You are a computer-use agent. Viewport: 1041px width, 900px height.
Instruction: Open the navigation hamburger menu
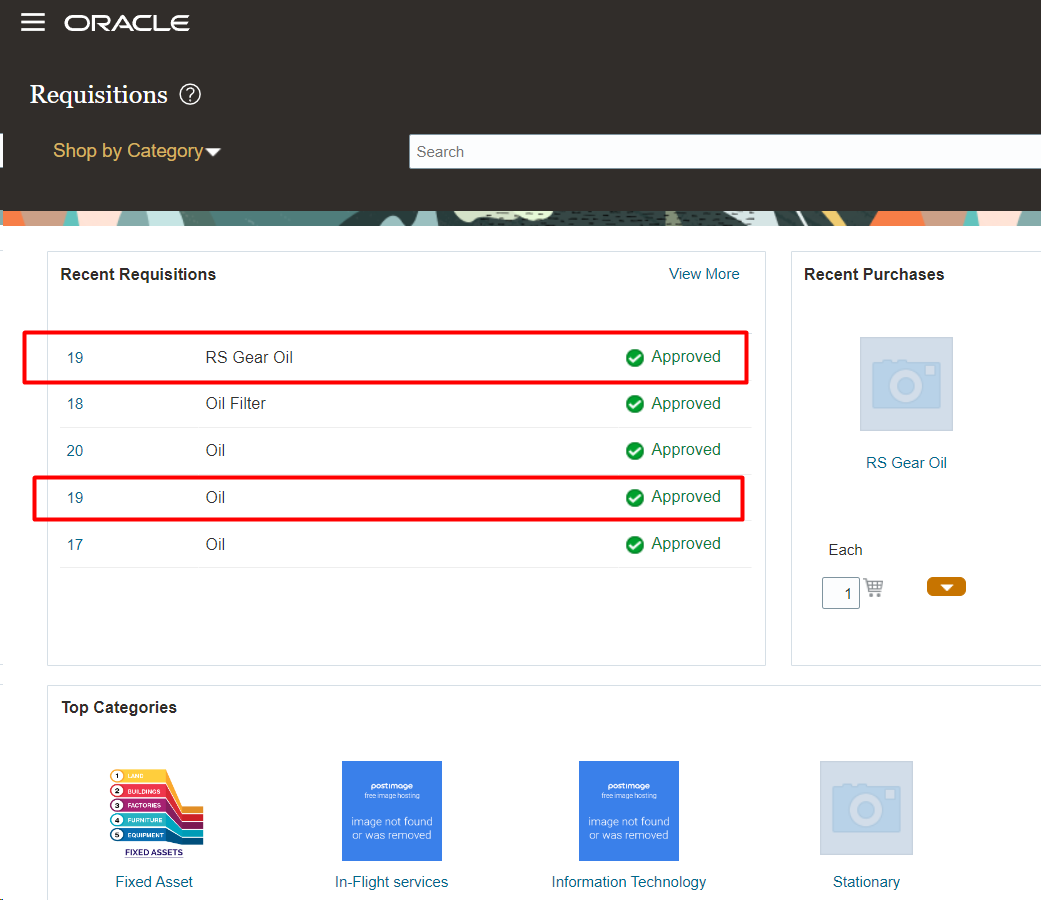click(33, 22)
